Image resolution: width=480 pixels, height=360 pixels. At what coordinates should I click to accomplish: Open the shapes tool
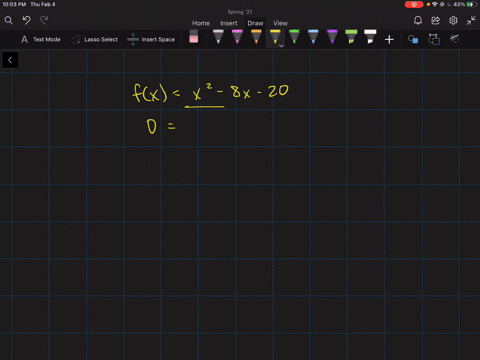point(413,39)
